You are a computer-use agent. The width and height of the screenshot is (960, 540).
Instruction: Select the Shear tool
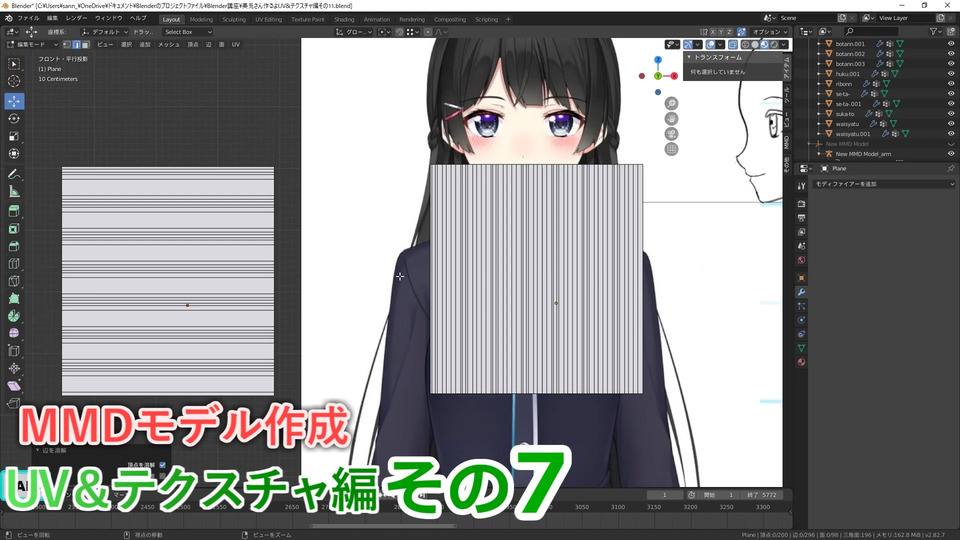[x=13, y=386]
